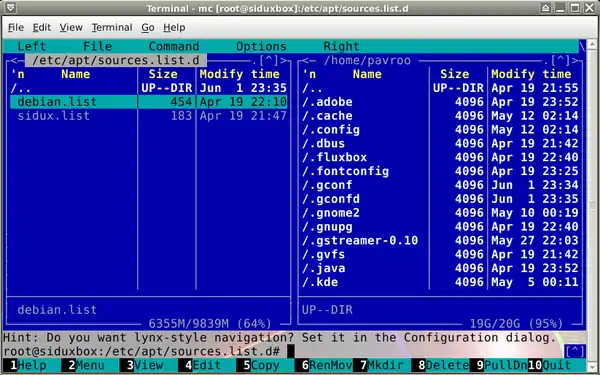This screenshot has width=600, height=375.
Task: Click the right panel history [^] indicator
Action: tap(561, 60)
